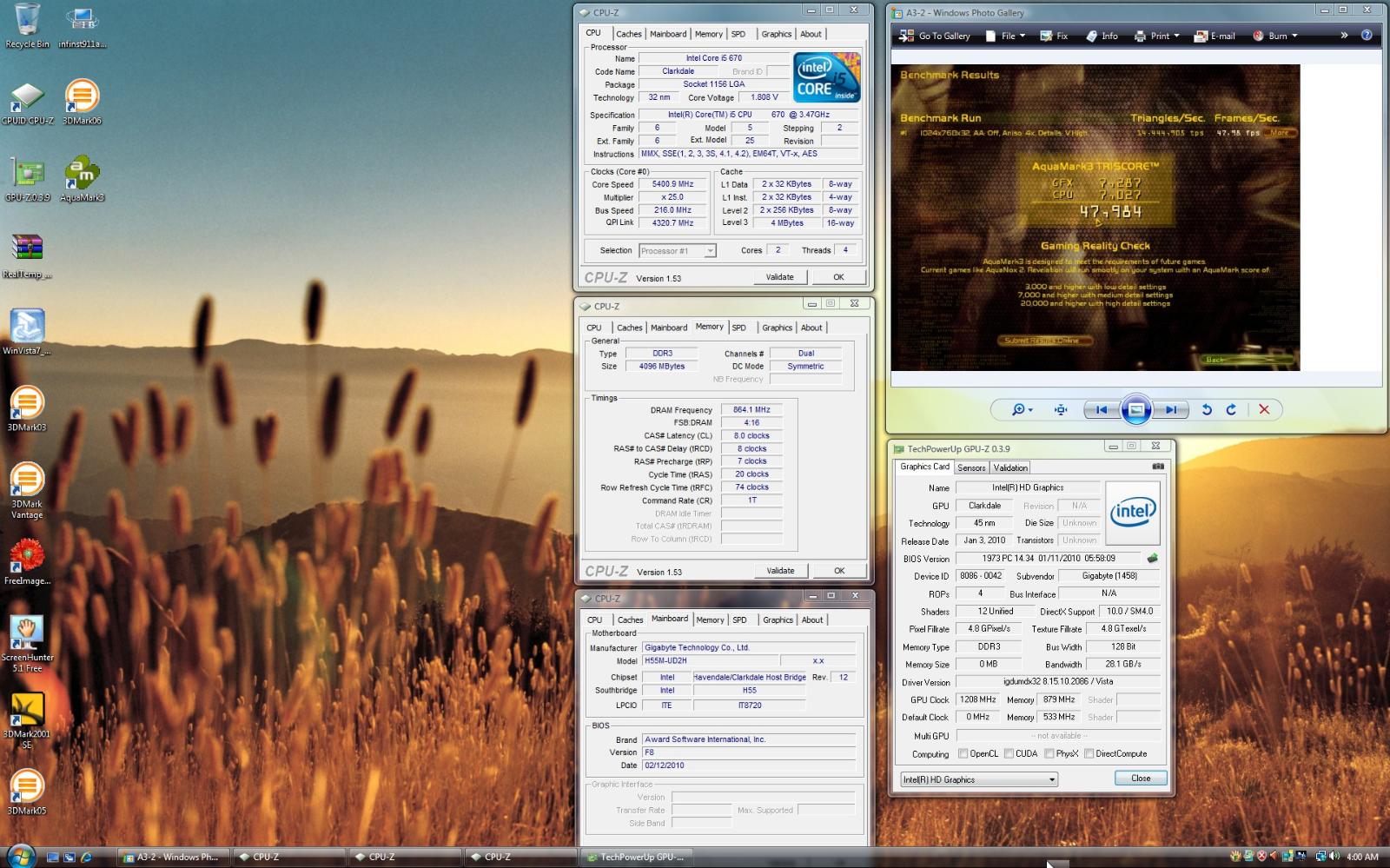This screenshot has height=868, width=1390.
Task: Open the infinst911a desktop icon
Action: 82,26
